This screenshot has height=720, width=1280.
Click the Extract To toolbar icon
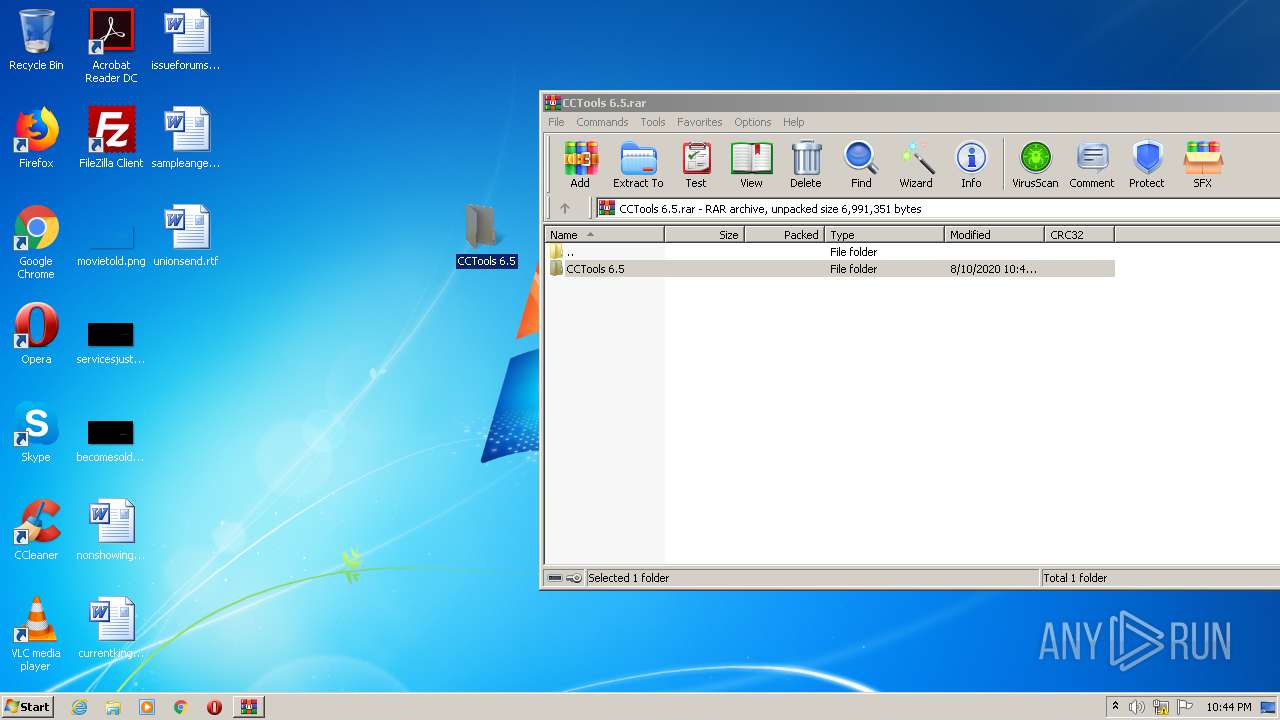pos(638,165)
